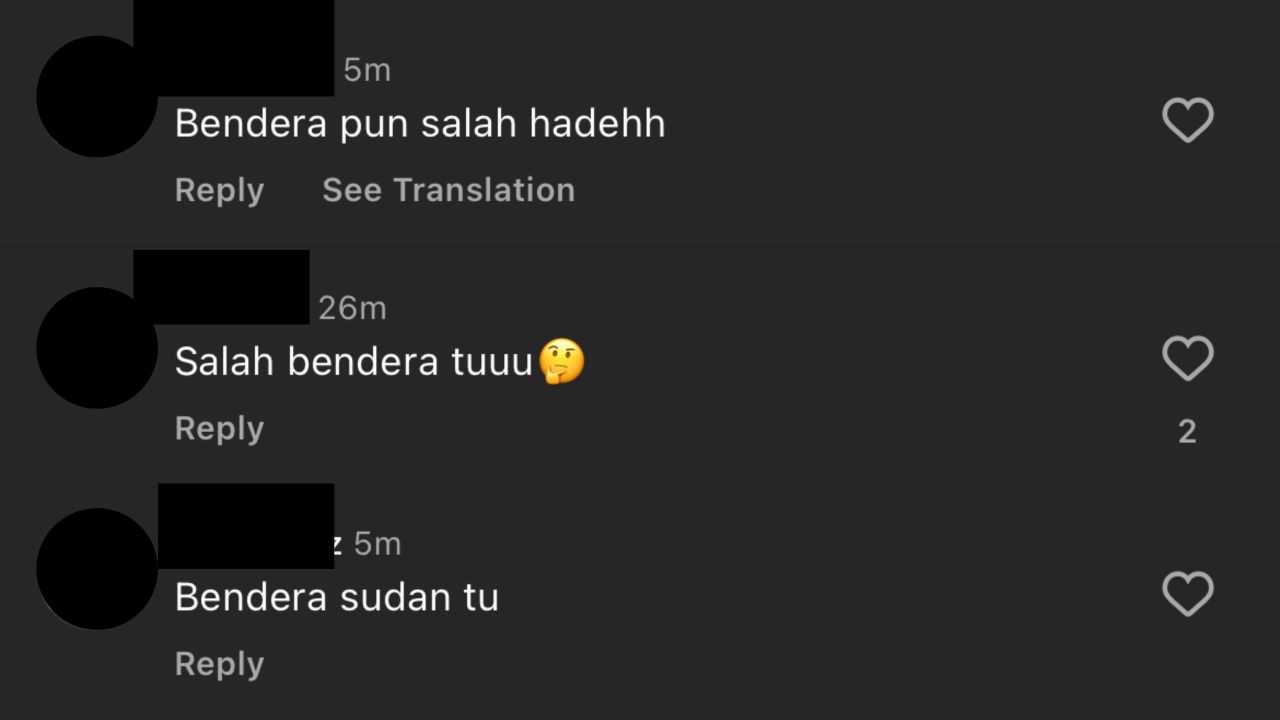Tap the heart beside "Bendera sudan tu"

(x=1188, y=594)
